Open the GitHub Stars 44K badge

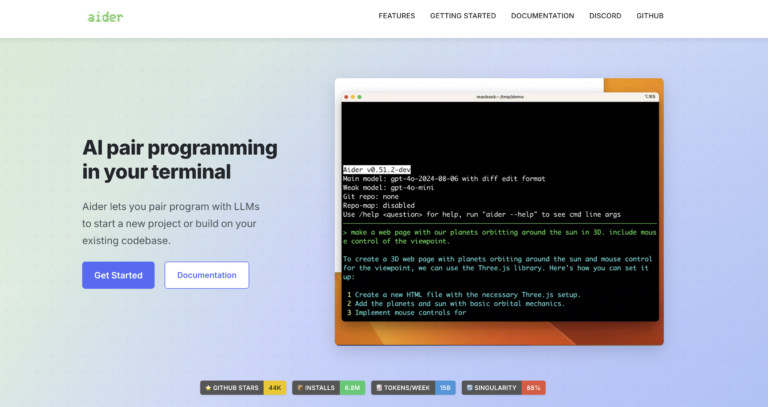click(243, 388)
